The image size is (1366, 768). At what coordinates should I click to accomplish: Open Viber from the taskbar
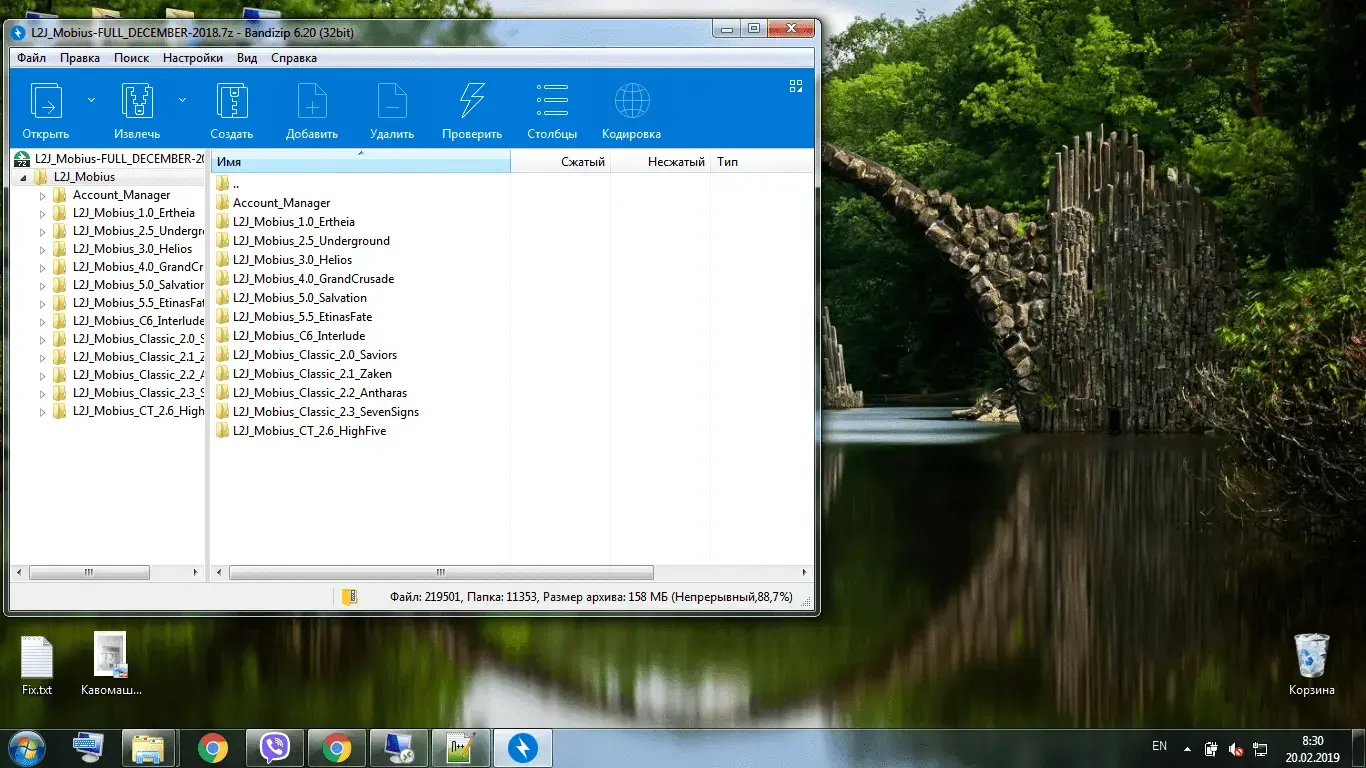click(274, 748)
